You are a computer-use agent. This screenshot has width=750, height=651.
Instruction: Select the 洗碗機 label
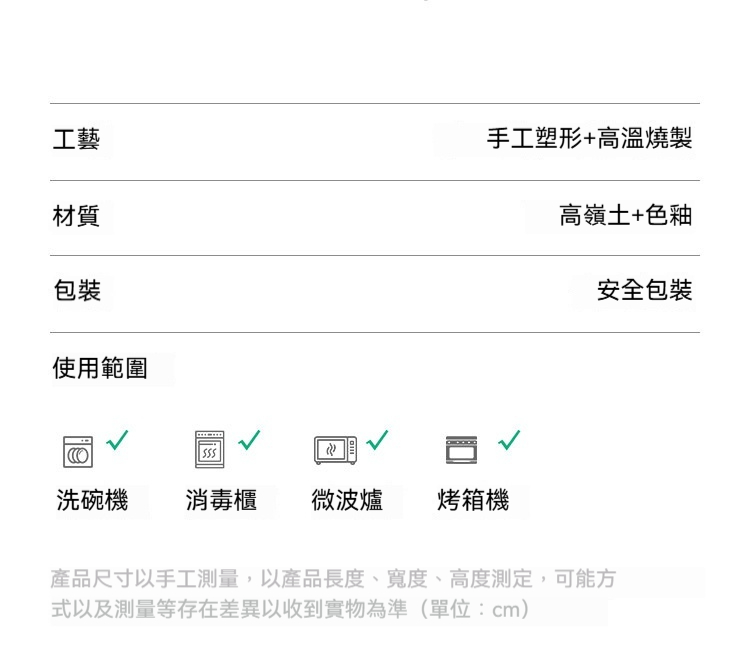click(92, 501)
